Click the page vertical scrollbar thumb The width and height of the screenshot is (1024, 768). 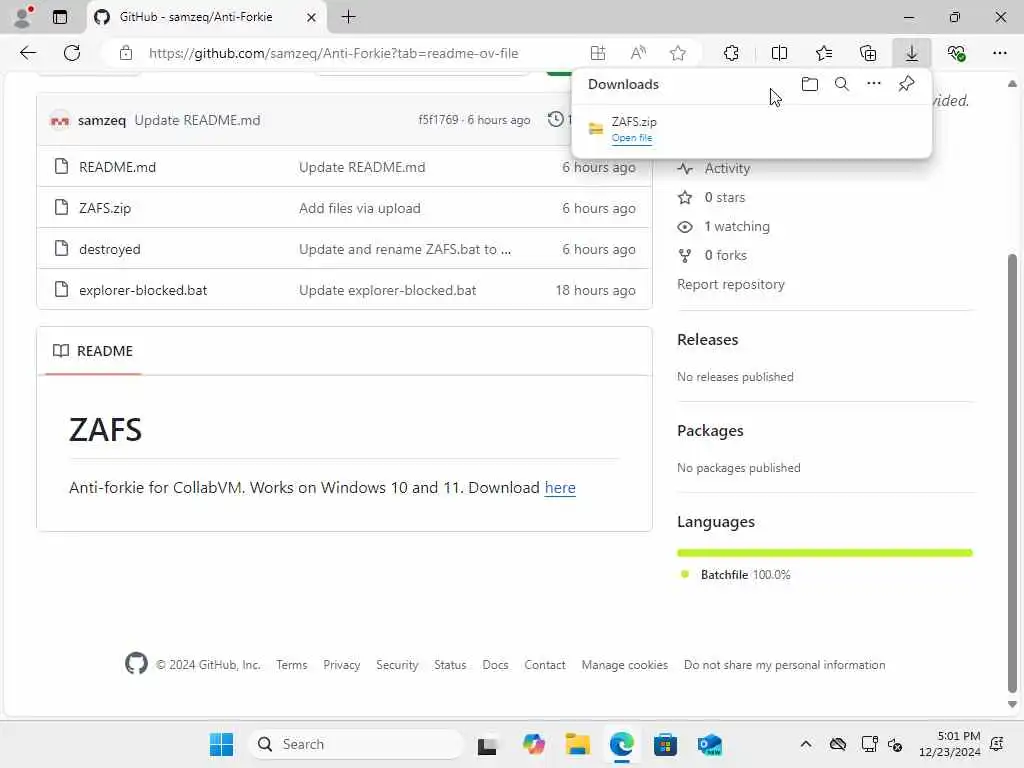tap(1012, 473)
